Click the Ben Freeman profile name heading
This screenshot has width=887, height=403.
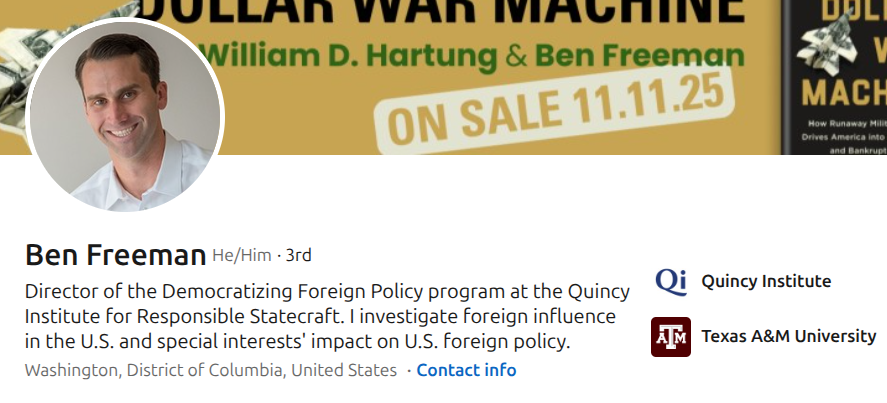point(115,255)
